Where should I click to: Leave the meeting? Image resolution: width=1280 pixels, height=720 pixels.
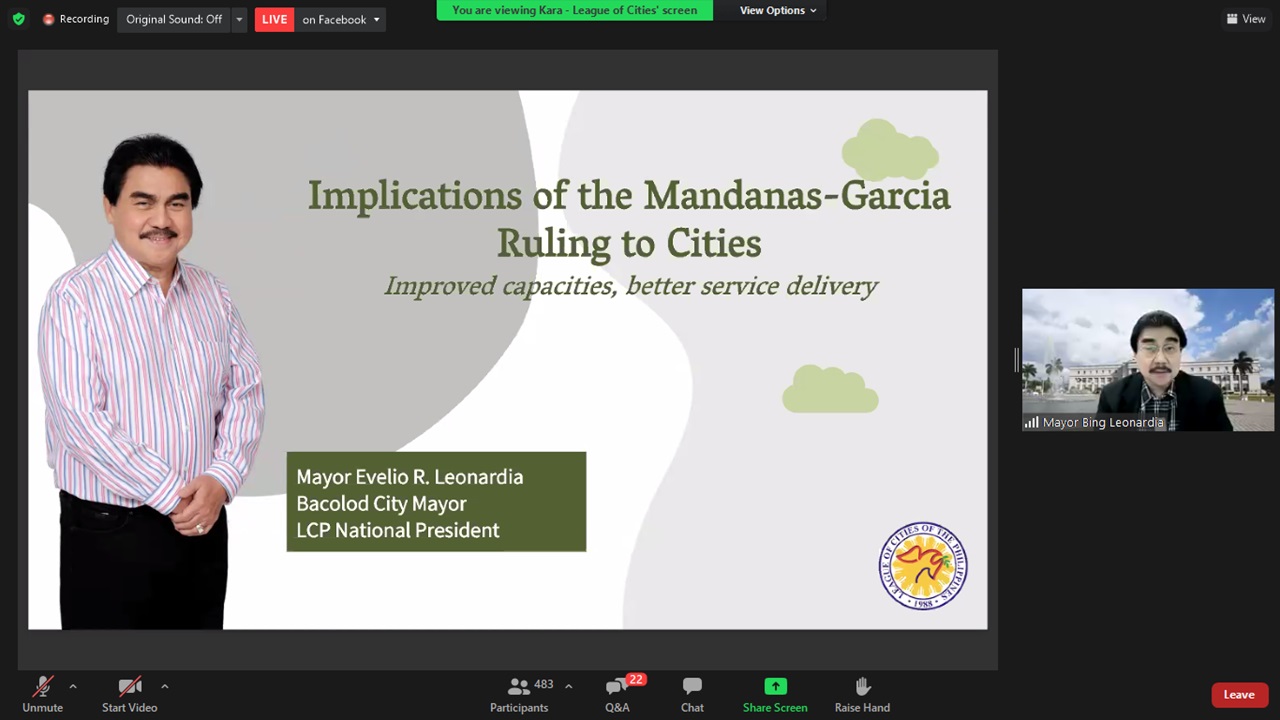click(x=1239, y=695)
